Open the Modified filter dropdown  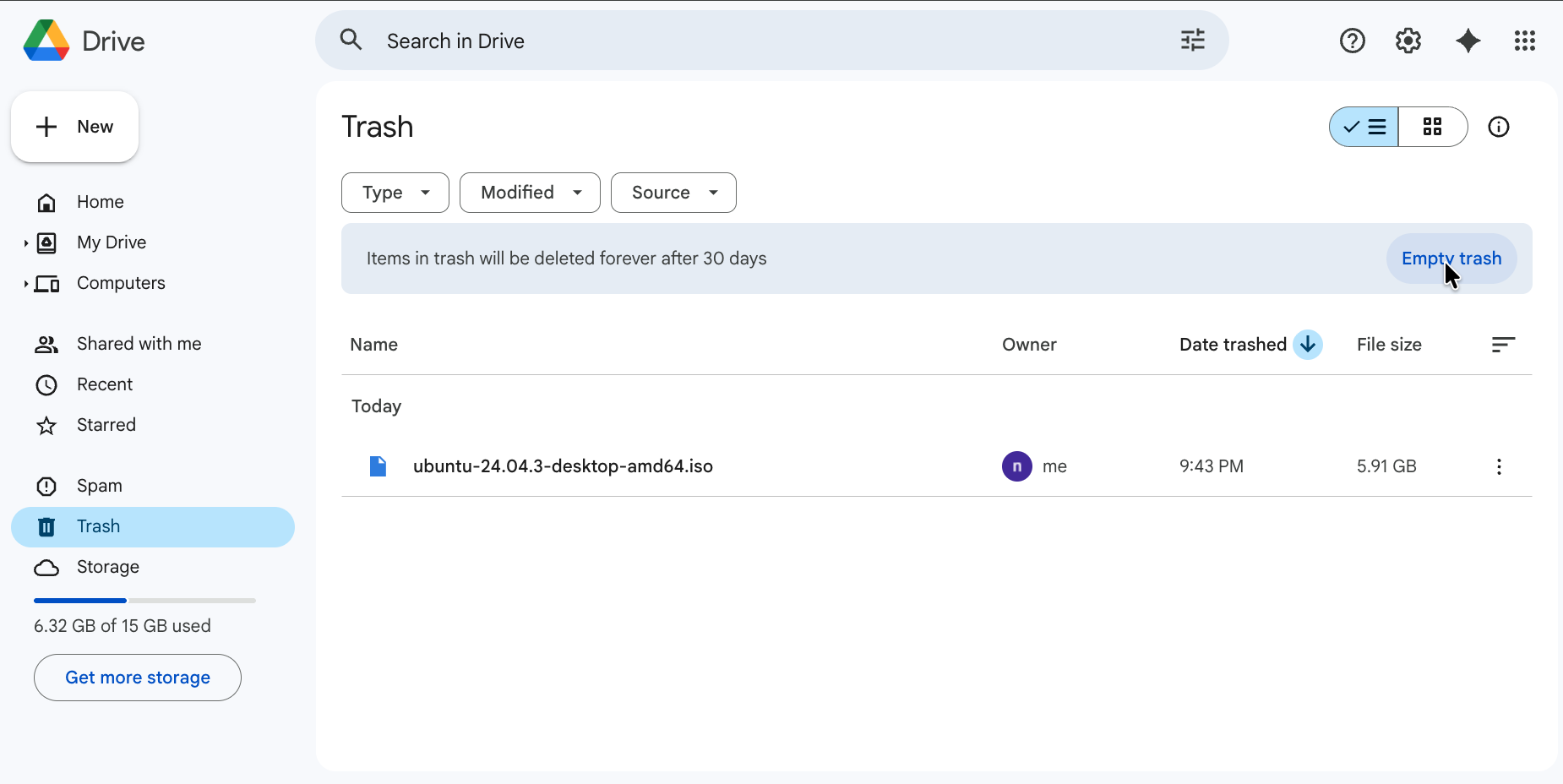(530, 193)
